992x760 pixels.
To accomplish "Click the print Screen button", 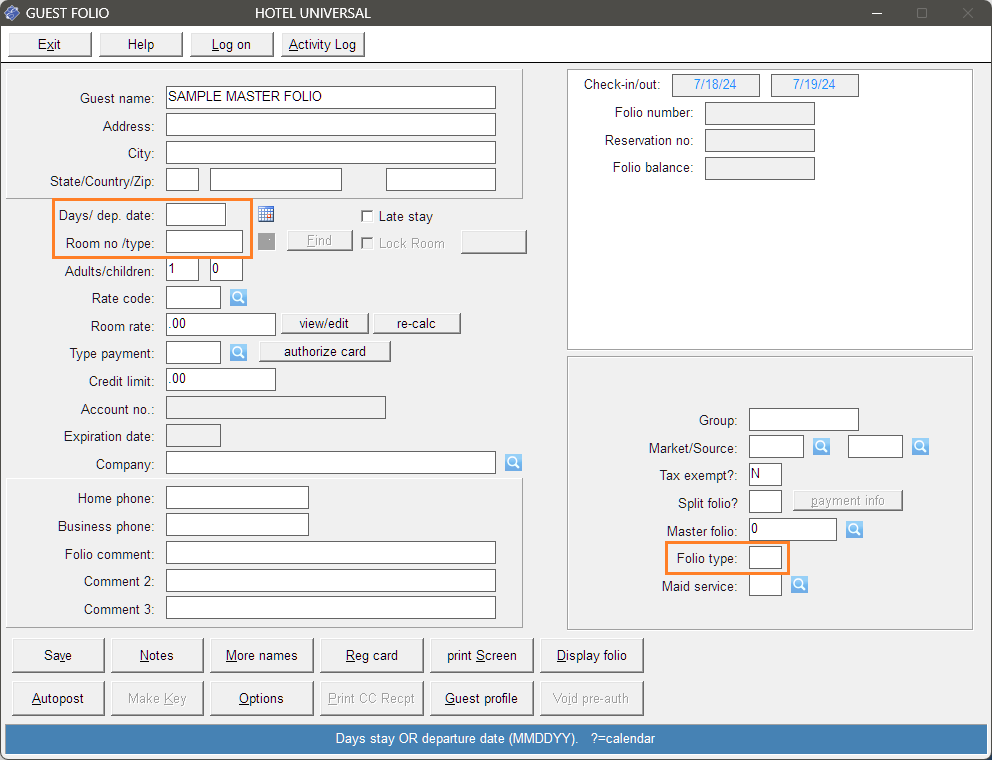I will point(482,656).
